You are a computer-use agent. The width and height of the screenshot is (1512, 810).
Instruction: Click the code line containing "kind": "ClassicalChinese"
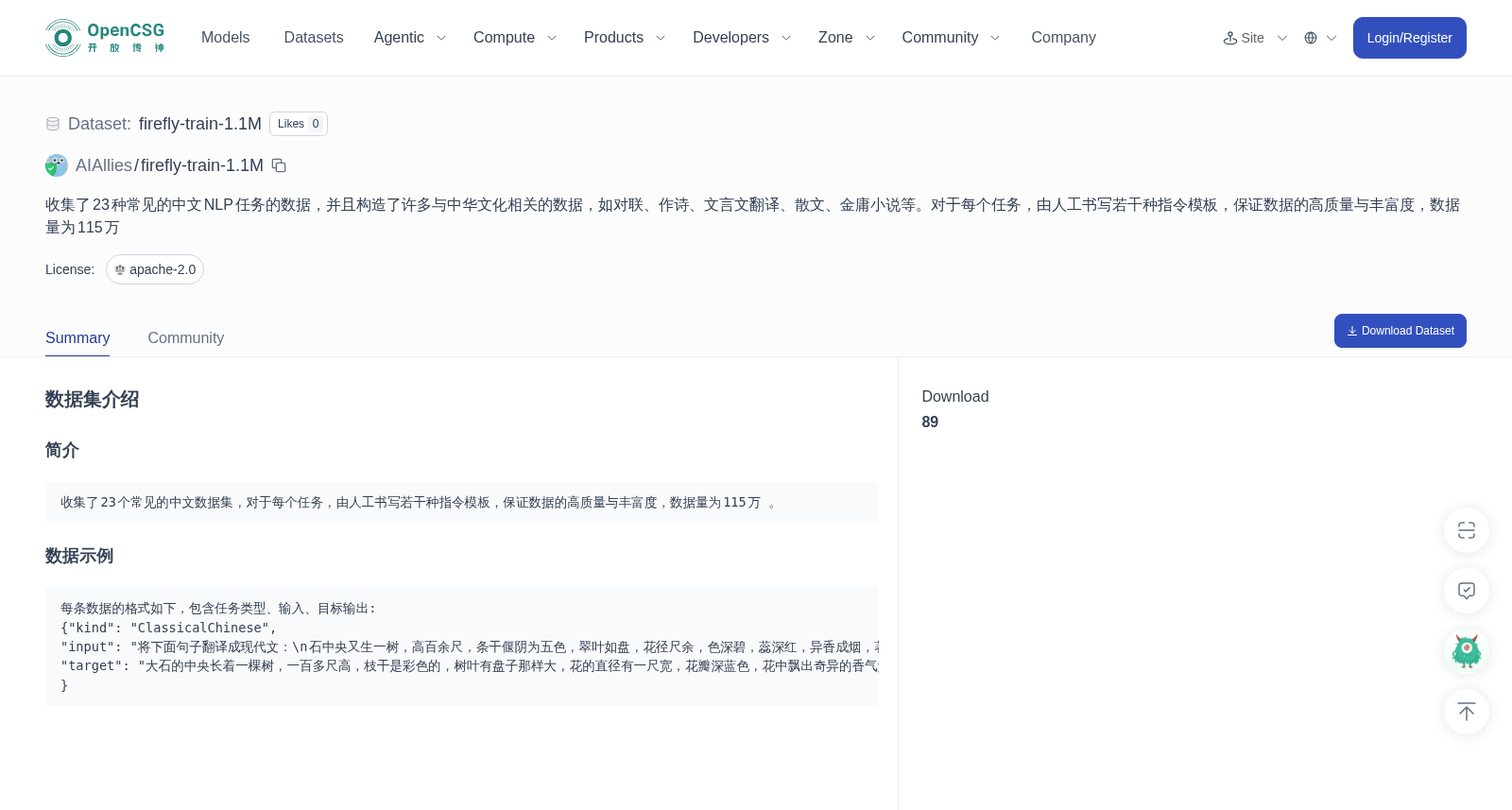pyautogui.click(x=168, y=628)
